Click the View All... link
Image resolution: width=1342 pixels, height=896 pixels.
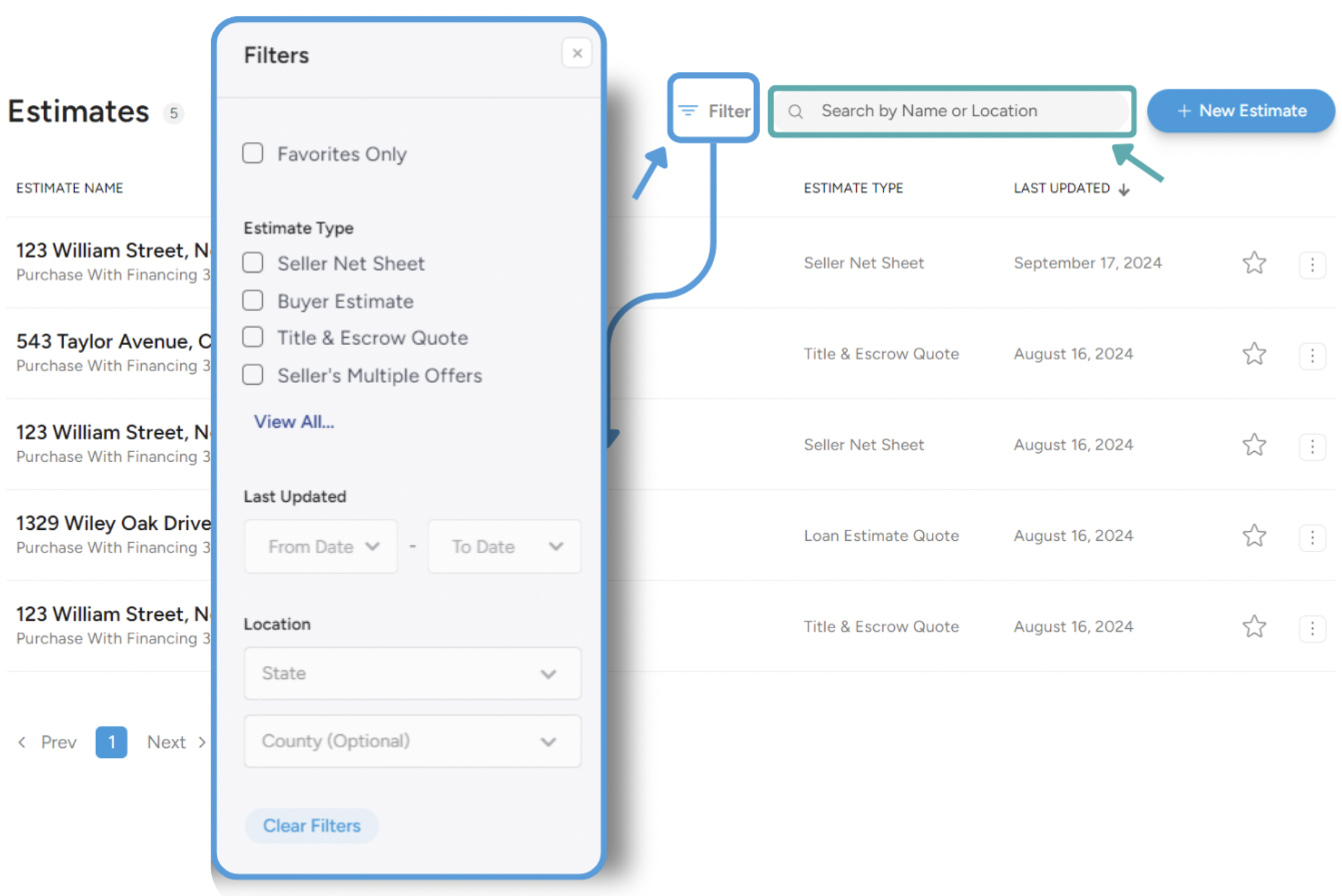tap(294, 422)
